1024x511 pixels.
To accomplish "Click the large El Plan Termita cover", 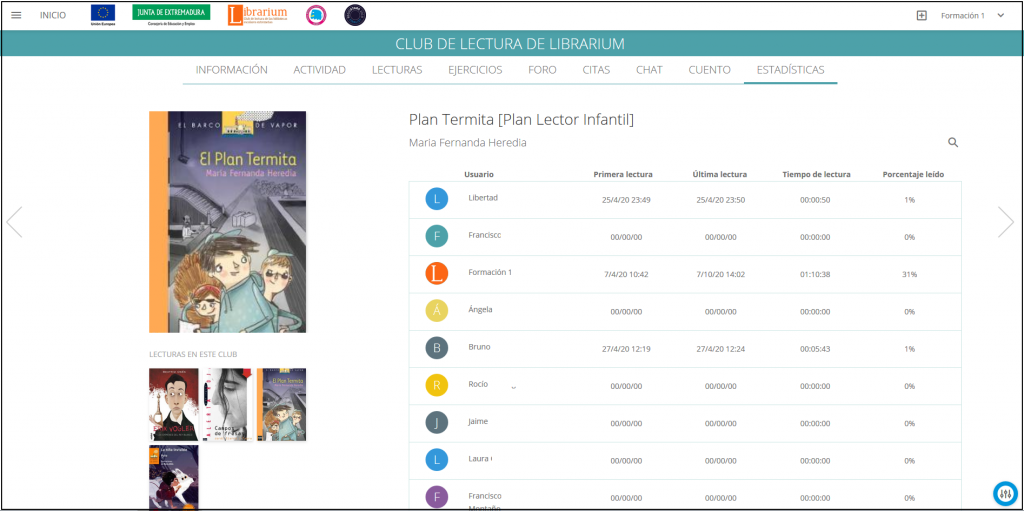I will pos(227,222).
